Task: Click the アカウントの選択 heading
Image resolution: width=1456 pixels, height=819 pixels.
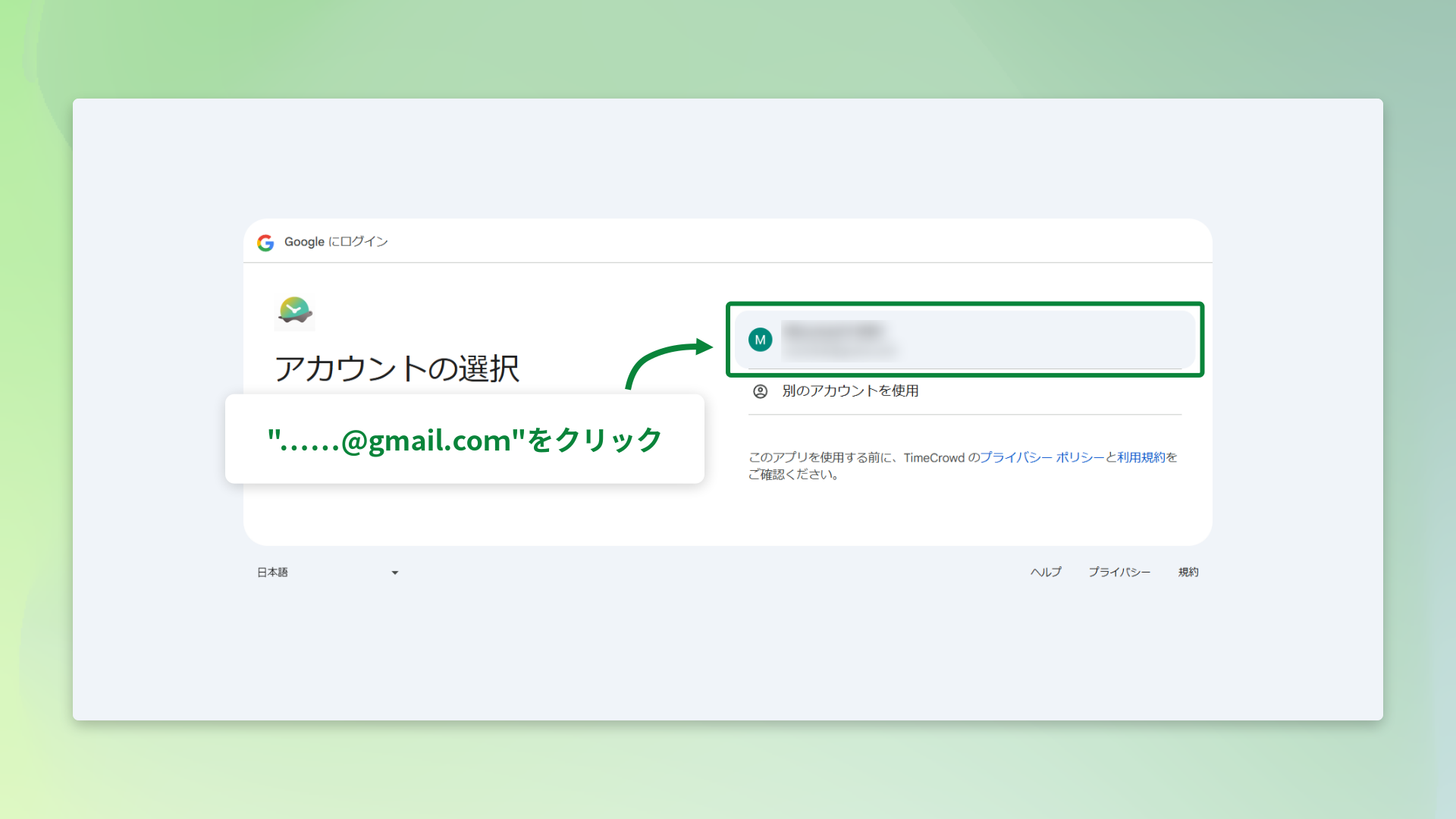Action: click(x=397, y=369)
